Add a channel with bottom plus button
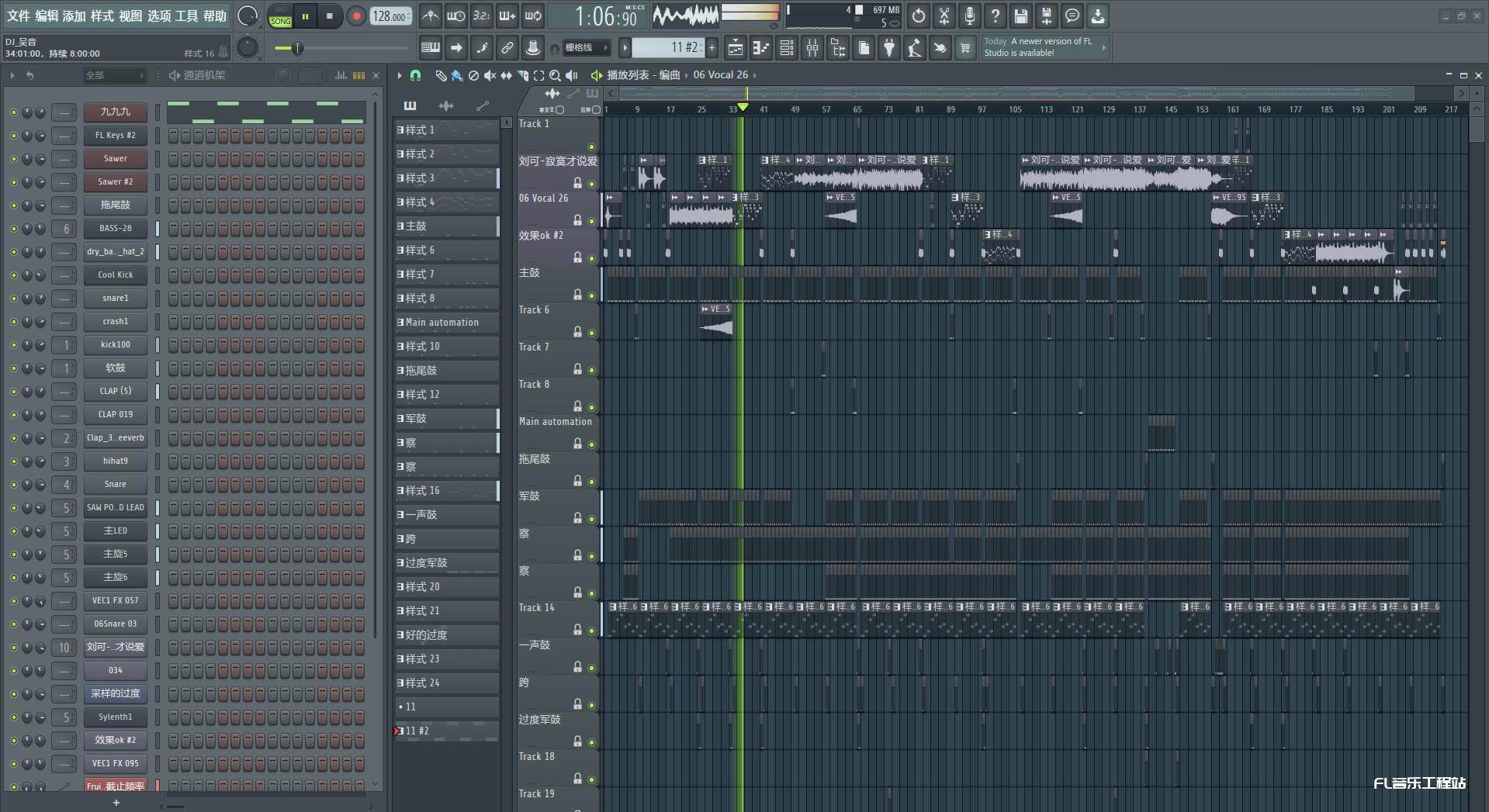This screenshot has width=1489, height=812. click(x=116, y=803)
